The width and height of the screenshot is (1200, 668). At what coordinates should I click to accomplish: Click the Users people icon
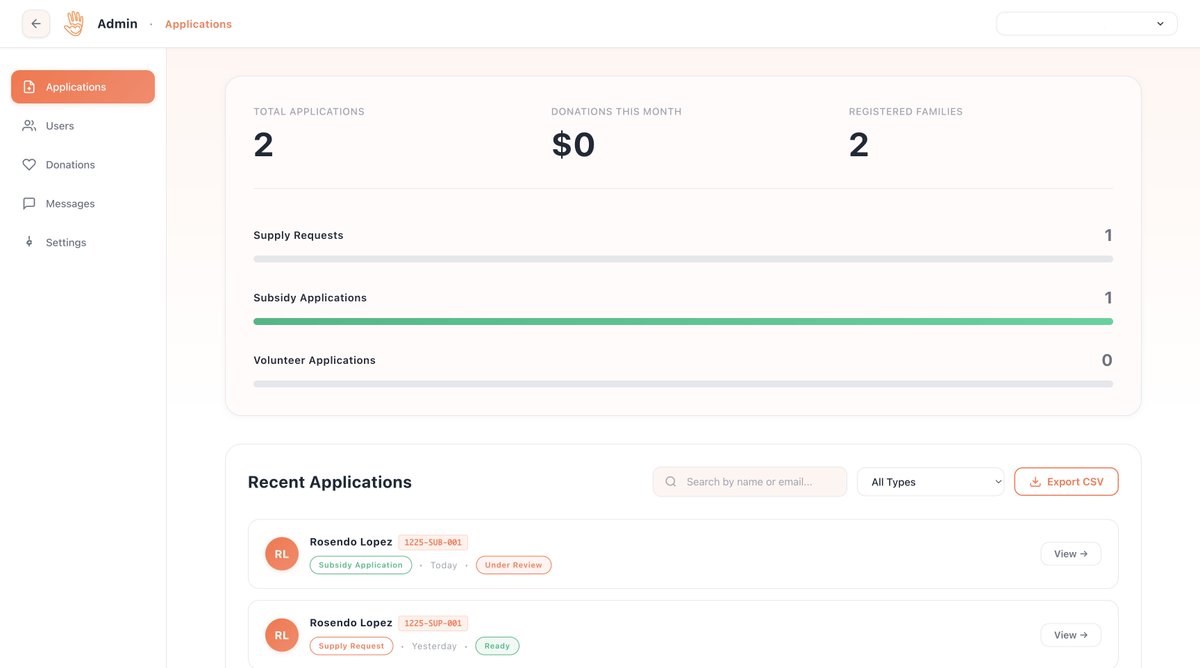[x=29, y=126]
